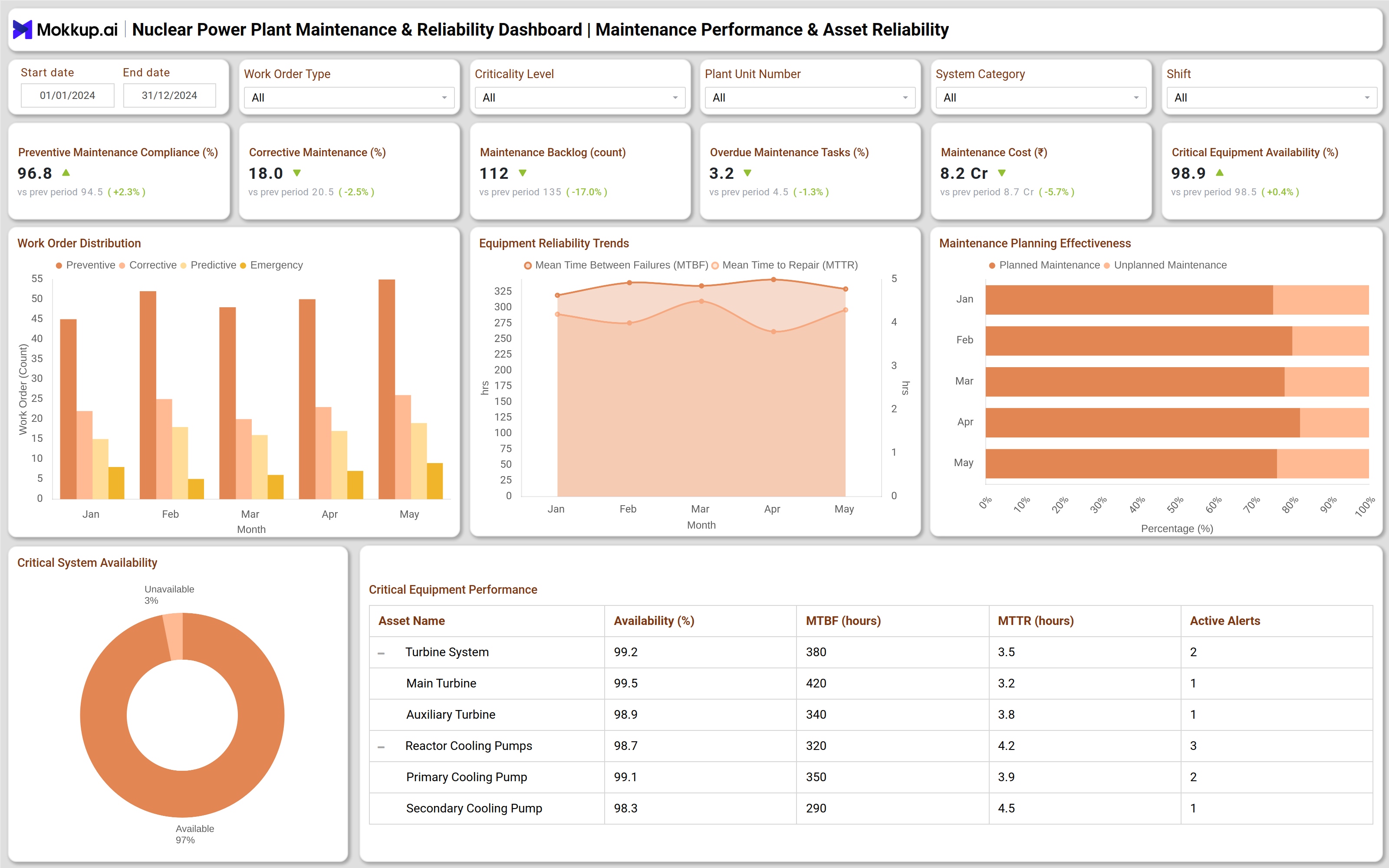This screenshot has width=1389, height=868.
Task: Click Turbine System availability value 99.2
Action: coord(625,652)
